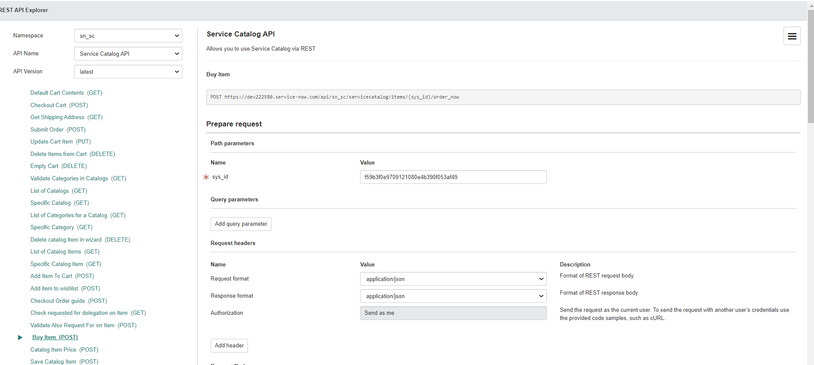The width and height of the screenshot is (814, 365).
Task: Click the Send as me authorization field
Action: pos(453,313)
